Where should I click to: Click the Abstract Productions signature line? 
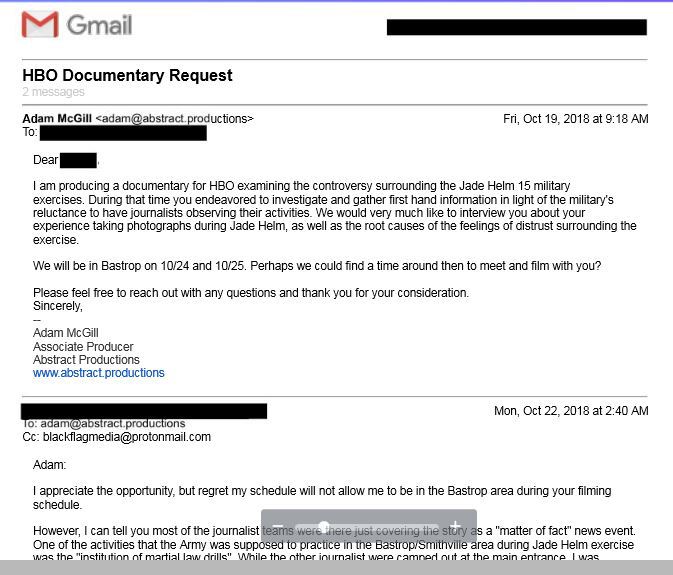point(86,360)
